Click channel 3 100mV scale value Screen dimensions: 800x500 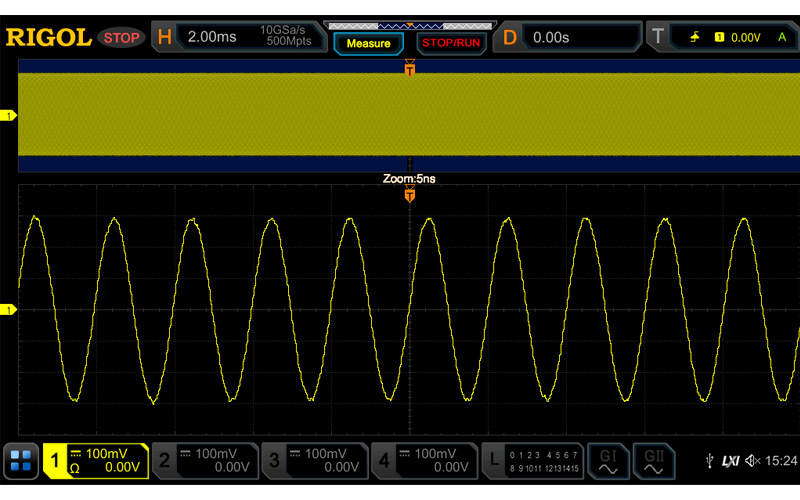coord(326,454)
